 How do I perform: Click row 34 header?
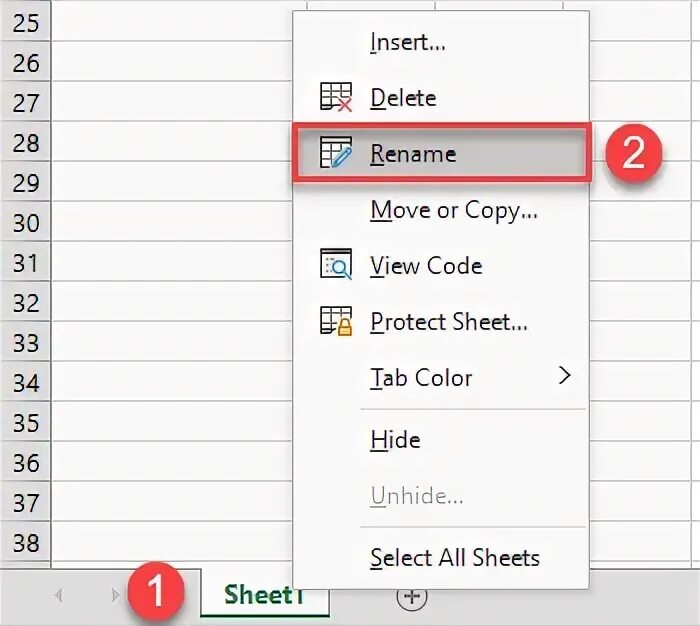click(25, 382)
